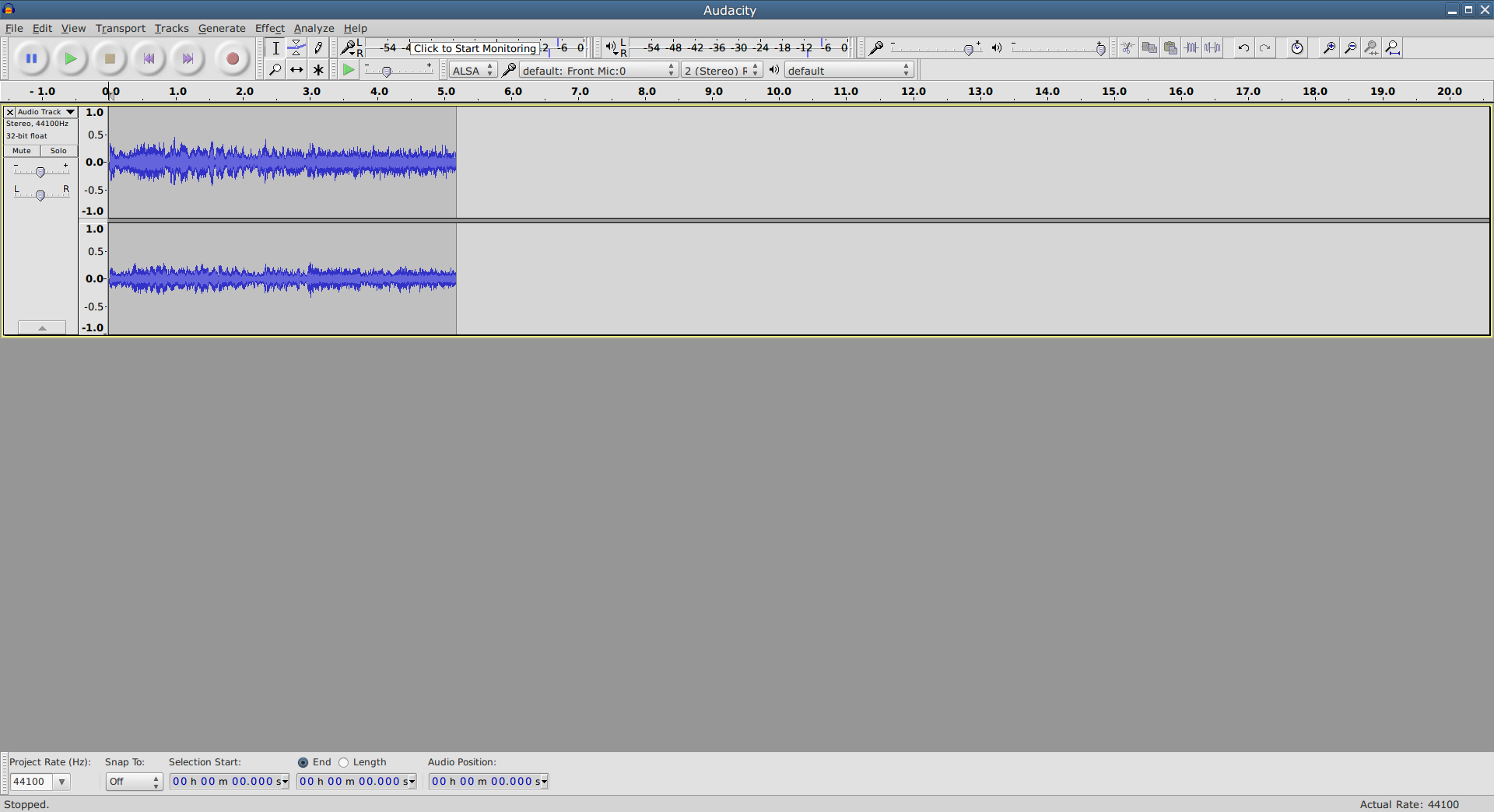Skip to start of the track
The width and height of the screenshot is (1494, 812).
[x=149, y=58]
